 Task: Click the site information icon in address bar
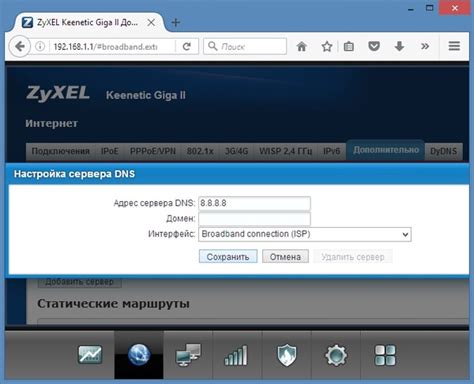[40, 46]
